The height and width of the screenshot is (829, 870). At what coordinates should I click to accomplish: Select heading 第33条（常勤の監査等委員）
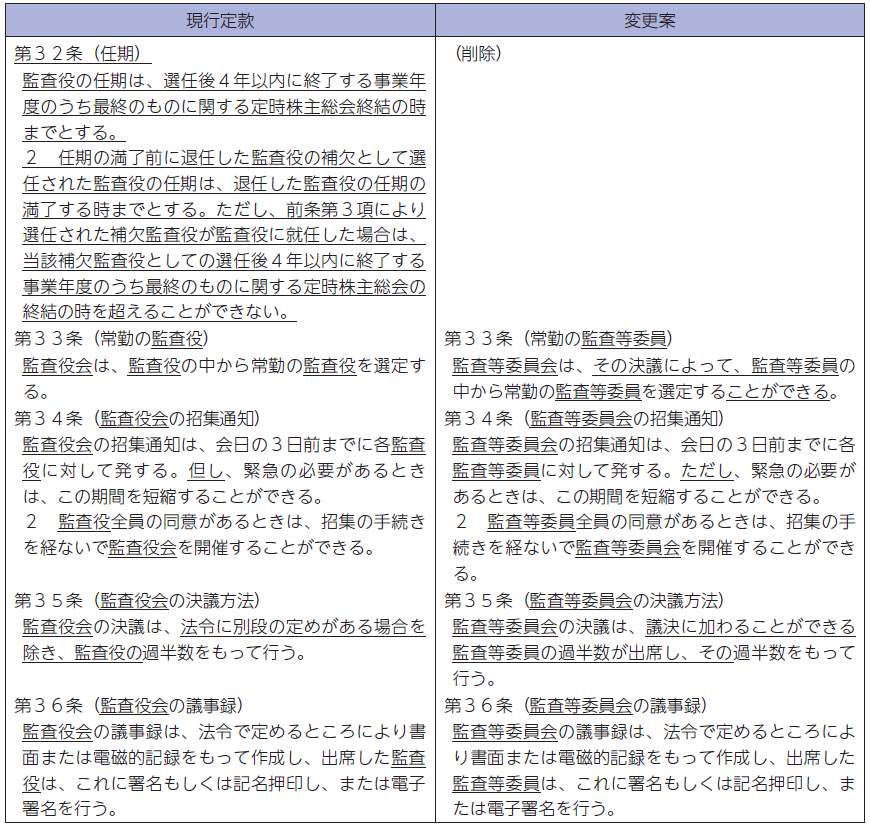click(x=558, y=338)
